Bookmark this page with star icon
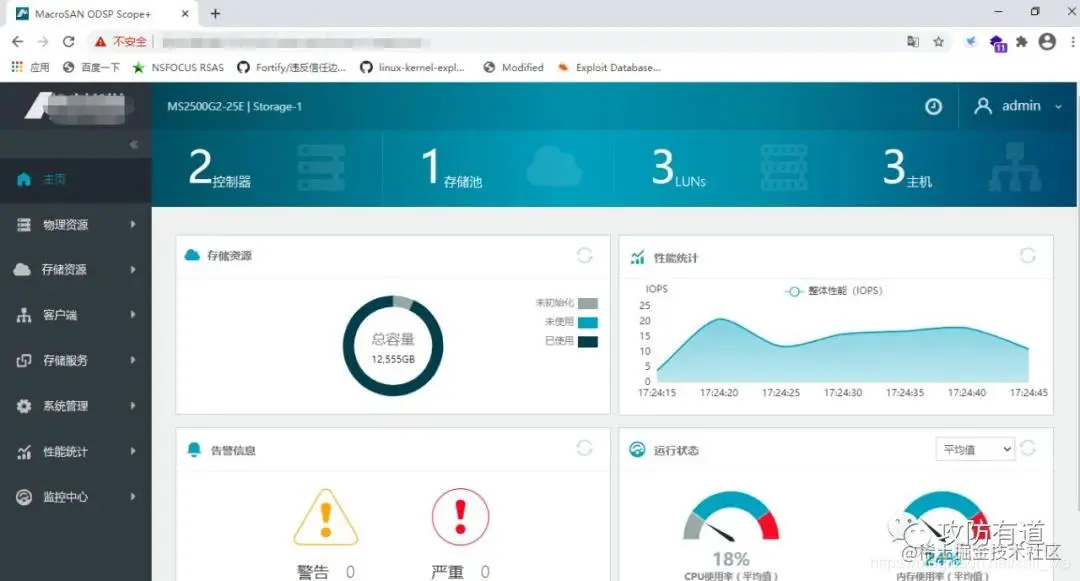The width and height of the screenshot is (1080, 581). pos(938,42)
